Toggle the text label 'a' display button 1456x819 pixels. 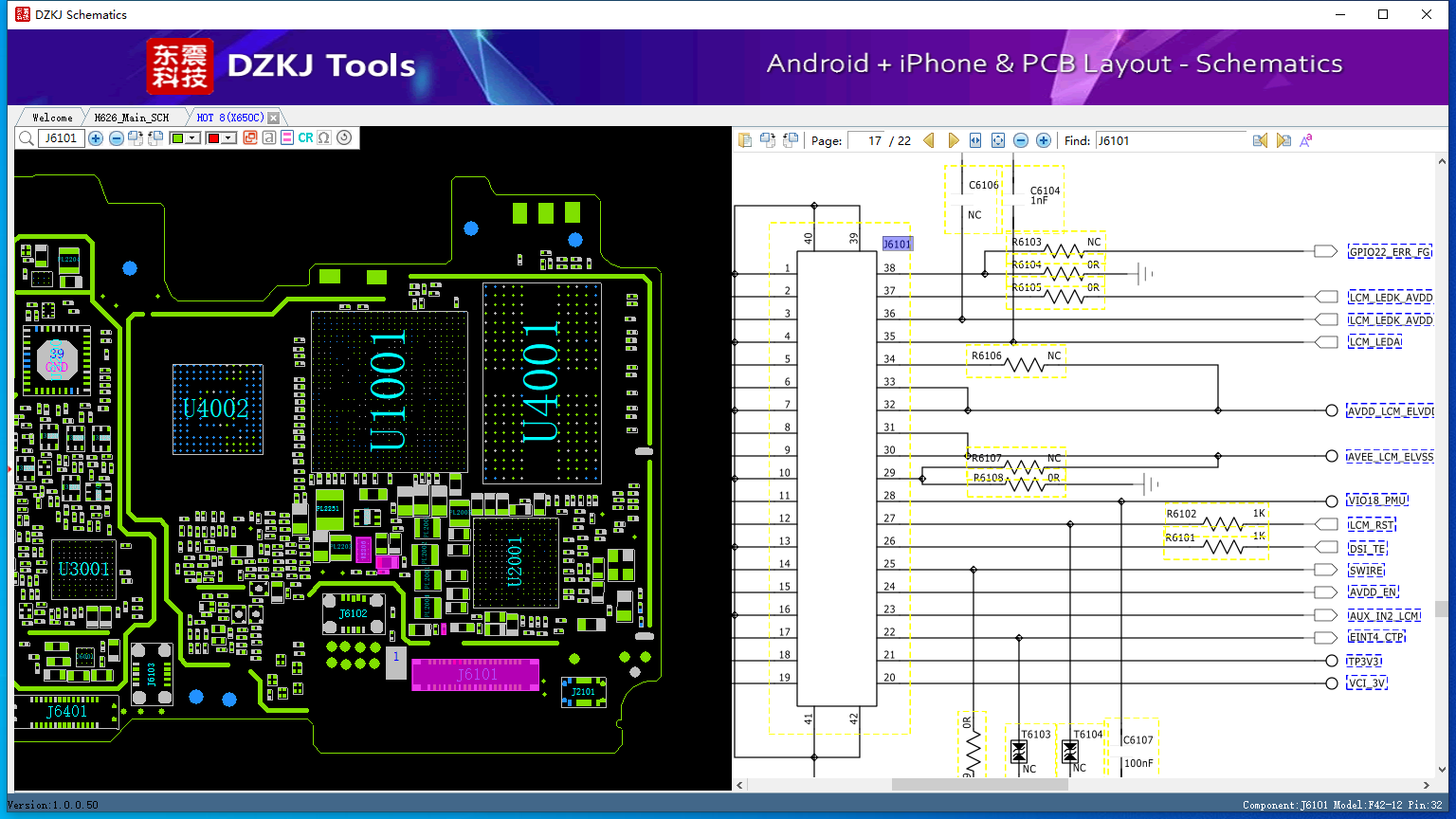pyautogui.click(x=269, y=138)
